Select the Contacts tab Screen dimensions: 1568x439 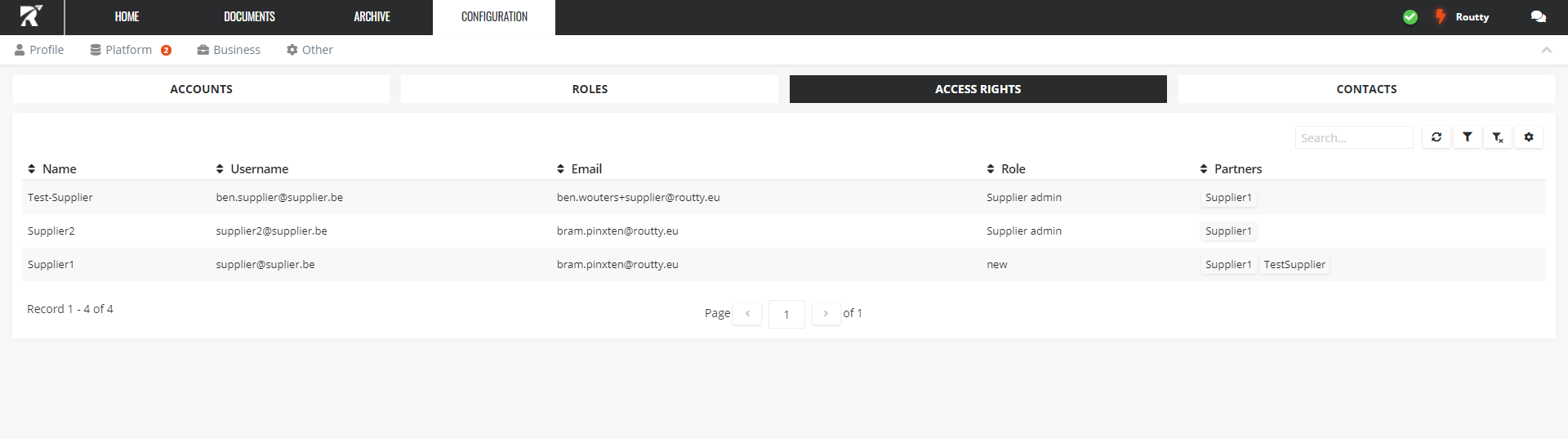[x=1366, y=89]
